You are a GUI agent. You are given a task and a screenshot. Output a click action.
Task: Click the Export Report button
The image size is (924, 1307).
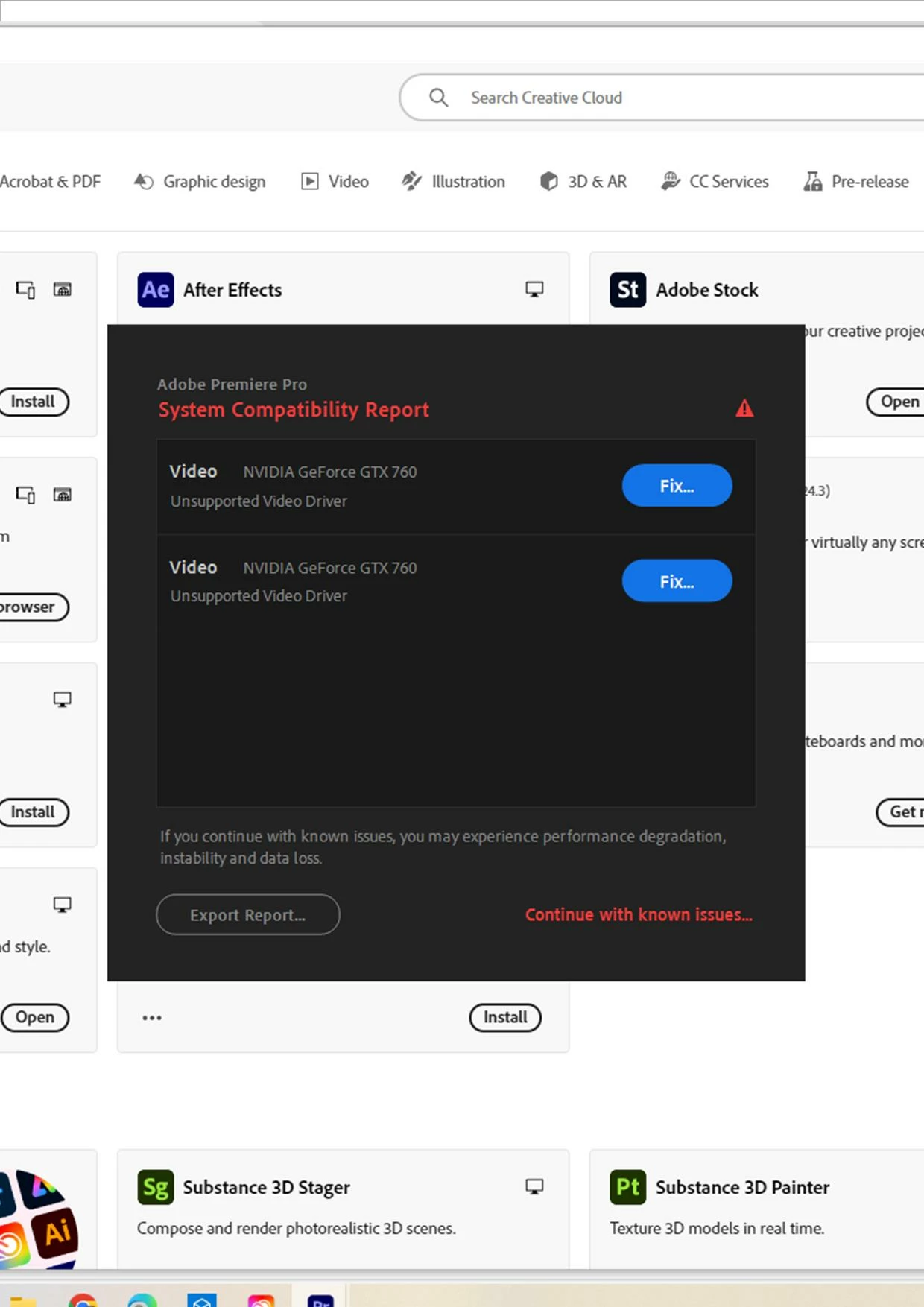coord(248,914)
